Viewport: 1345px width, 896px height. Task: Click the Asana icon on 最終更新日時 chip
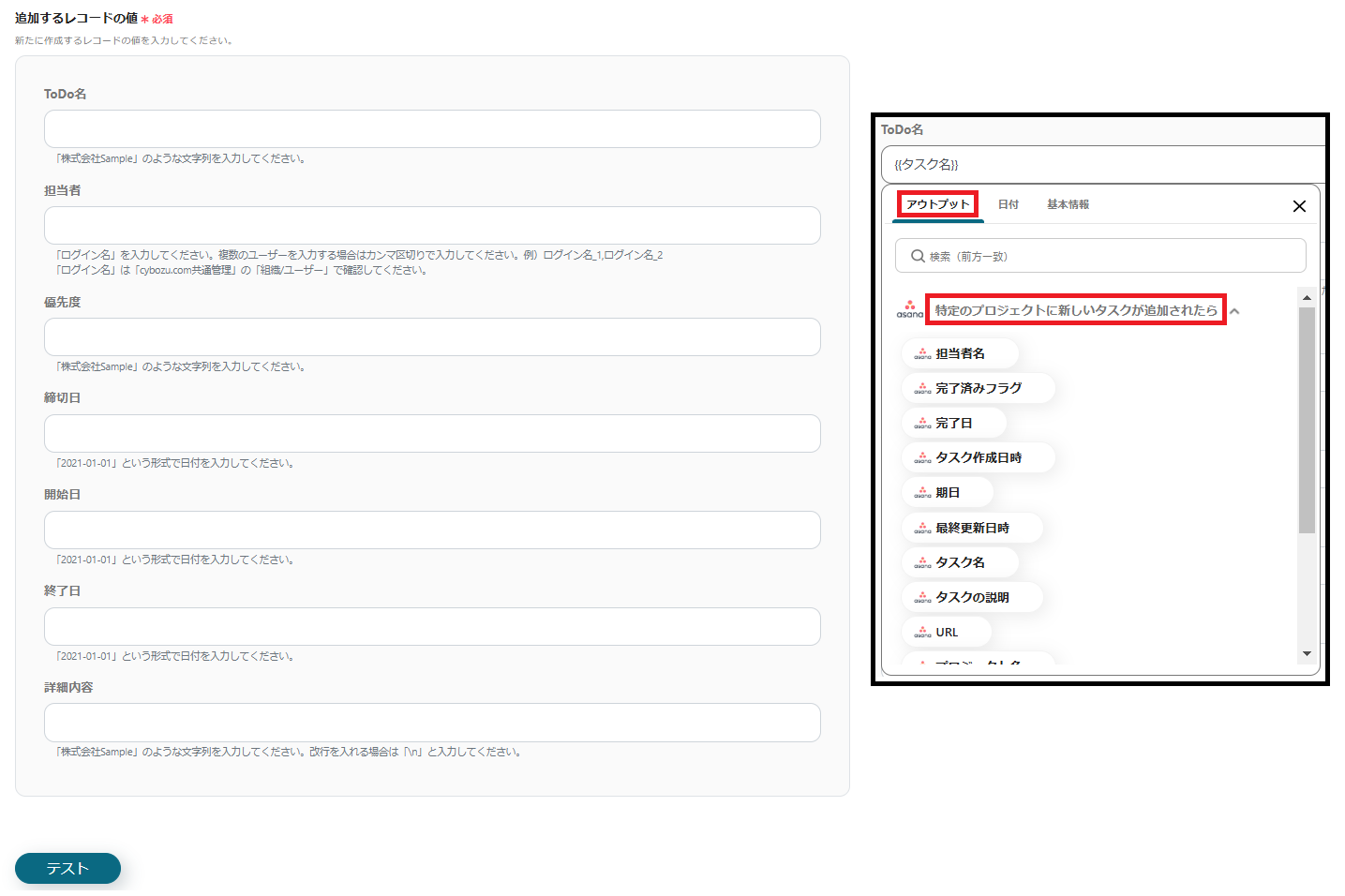tap(922, 528)
